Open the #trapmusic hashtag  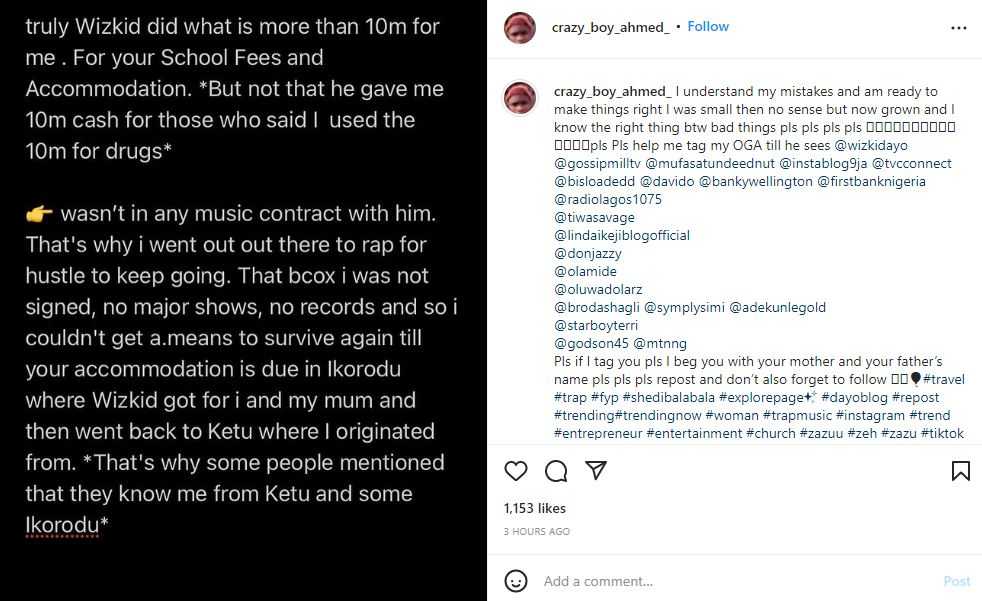click(796, 416)
